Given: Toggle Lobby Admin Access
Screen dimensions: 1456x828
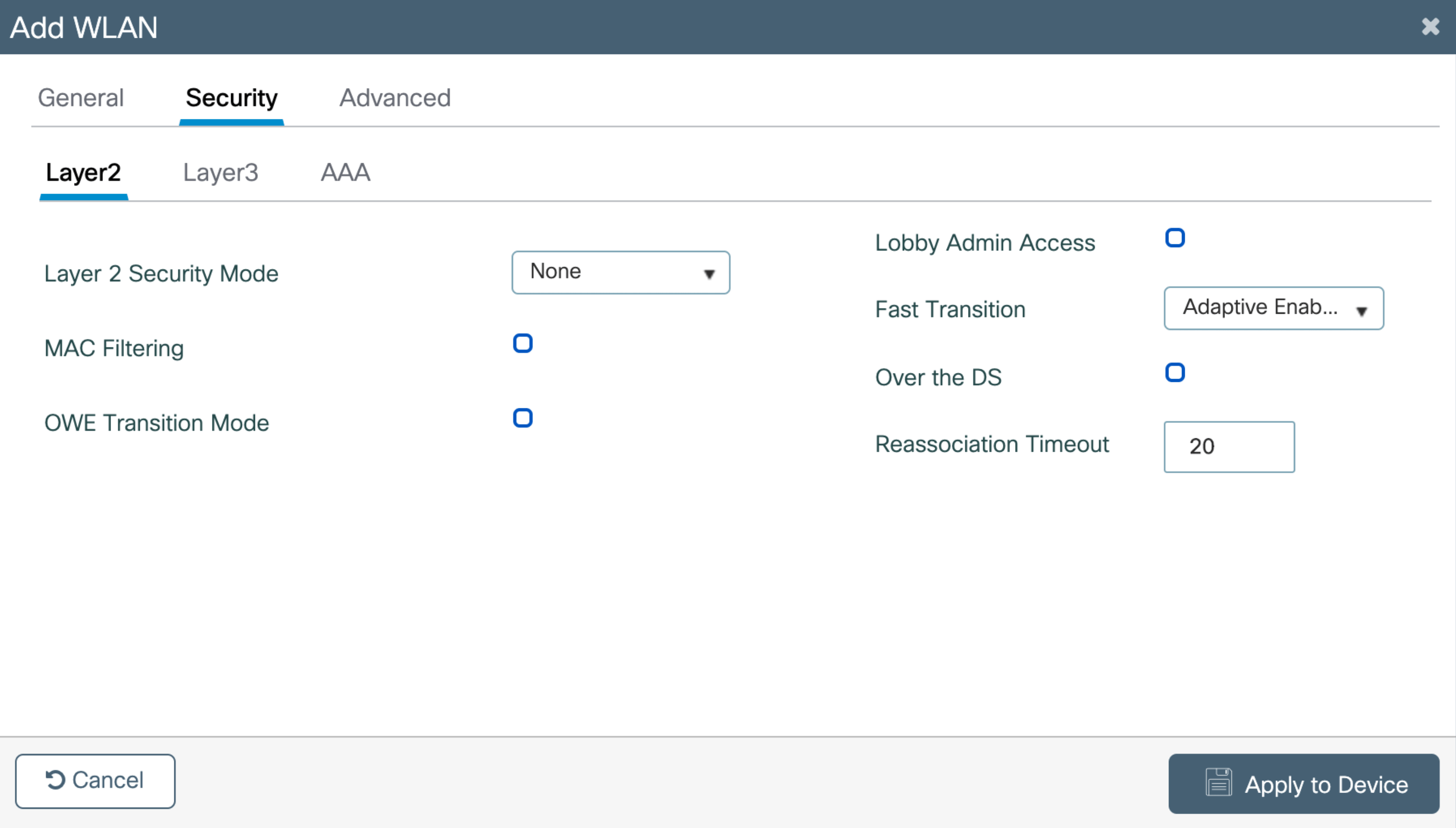Looking at the screenshot, I should [x=1175, y=237].
